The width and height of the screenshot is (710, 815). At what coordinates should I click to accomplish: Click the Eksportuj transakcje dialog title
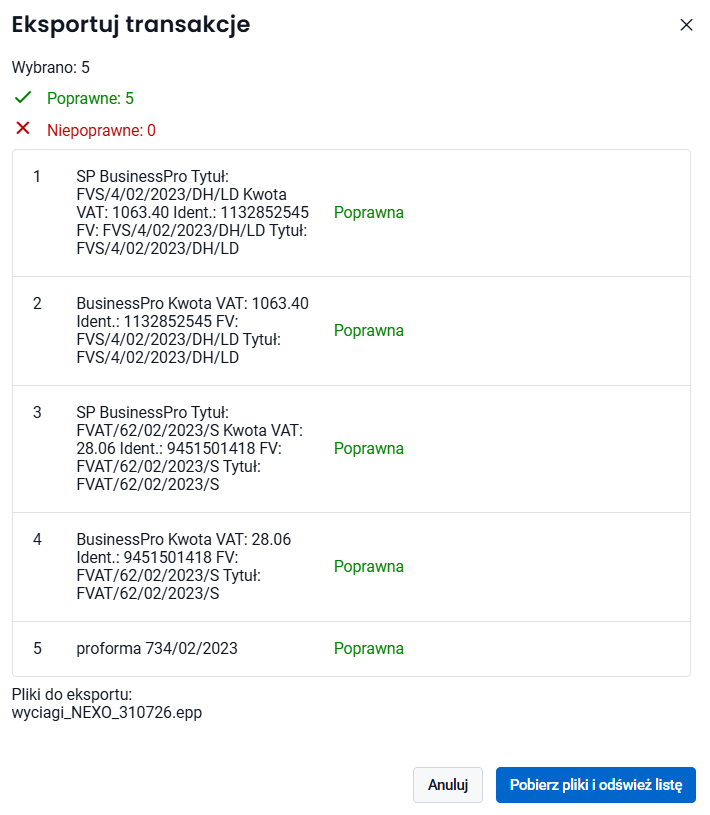(131, 24)
